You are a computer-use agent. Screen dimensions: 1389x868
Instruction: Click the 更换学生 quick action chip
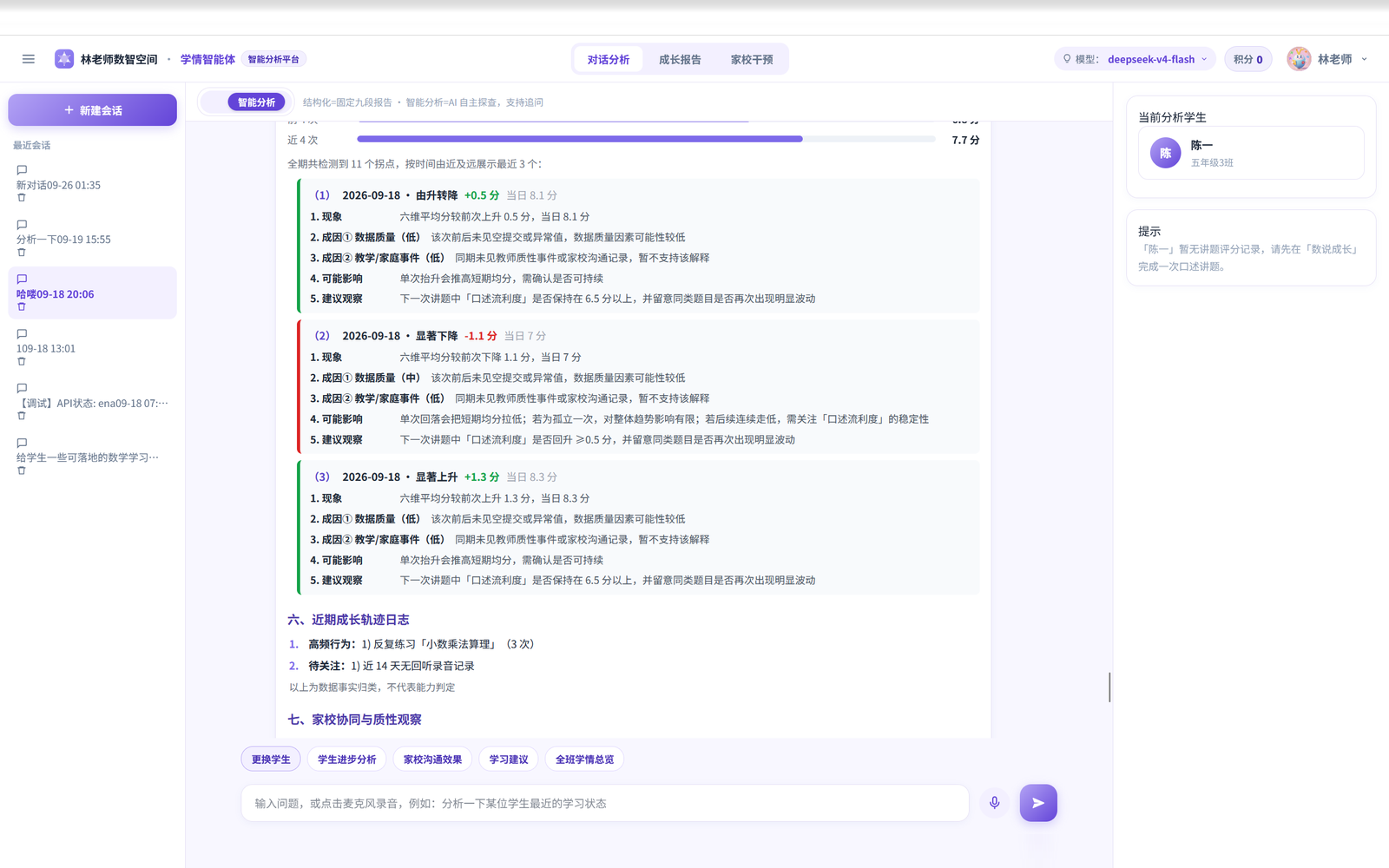[x=271, y=759]
